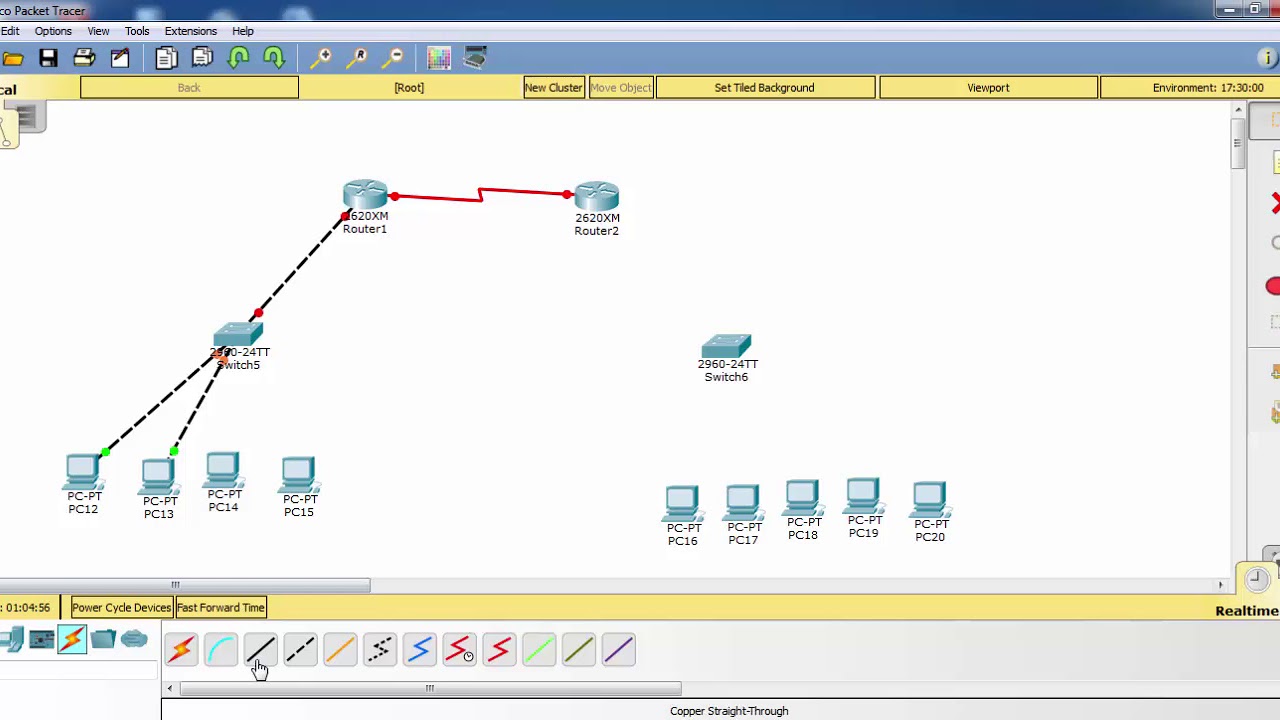Select the Phone zigzag dotted cable
The image size is (1280, 720).
pyautogui.click(x=380, y=651)
